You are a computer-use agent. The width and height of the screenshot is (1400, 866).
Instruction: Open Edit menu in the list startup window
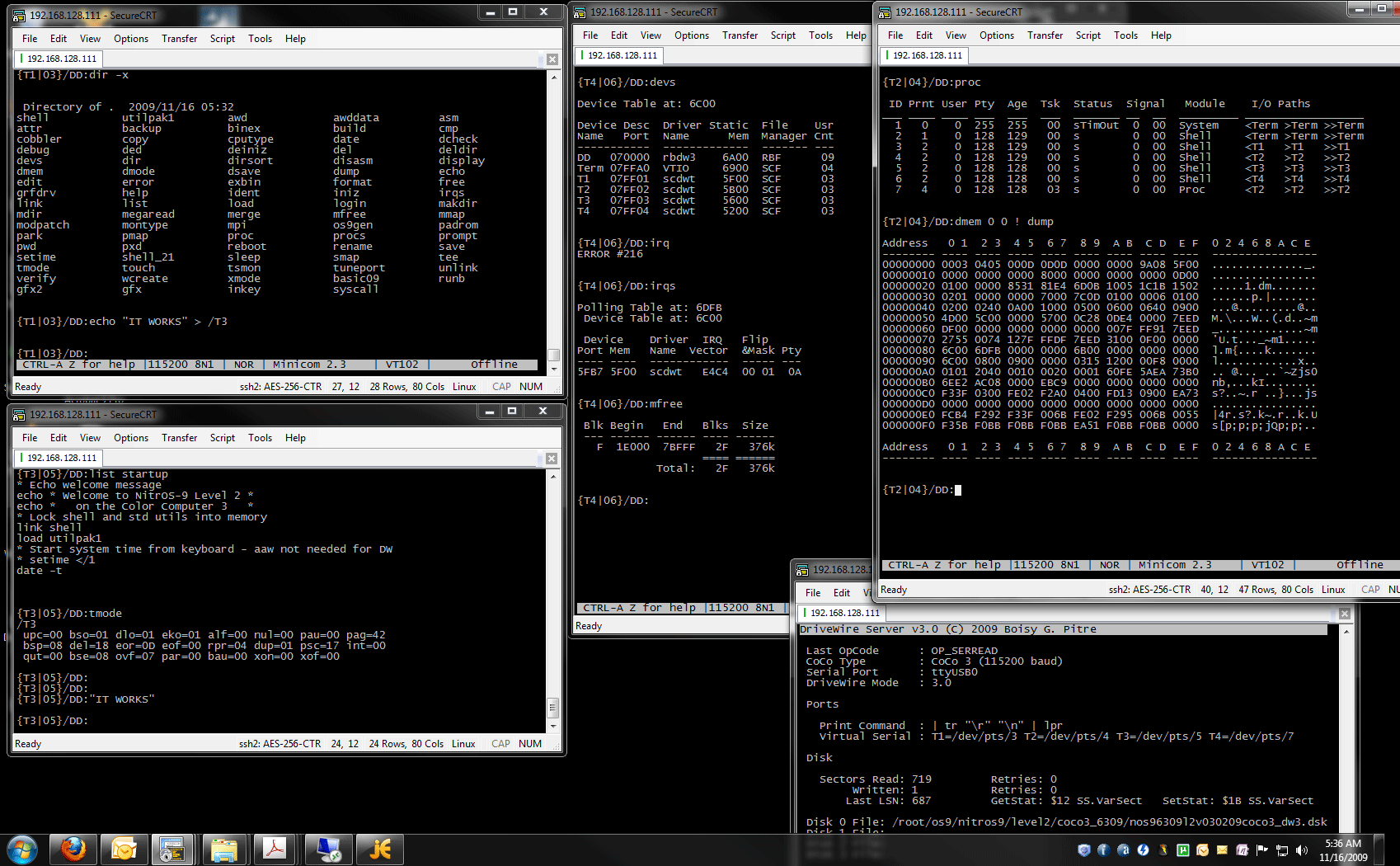[59, 438]
